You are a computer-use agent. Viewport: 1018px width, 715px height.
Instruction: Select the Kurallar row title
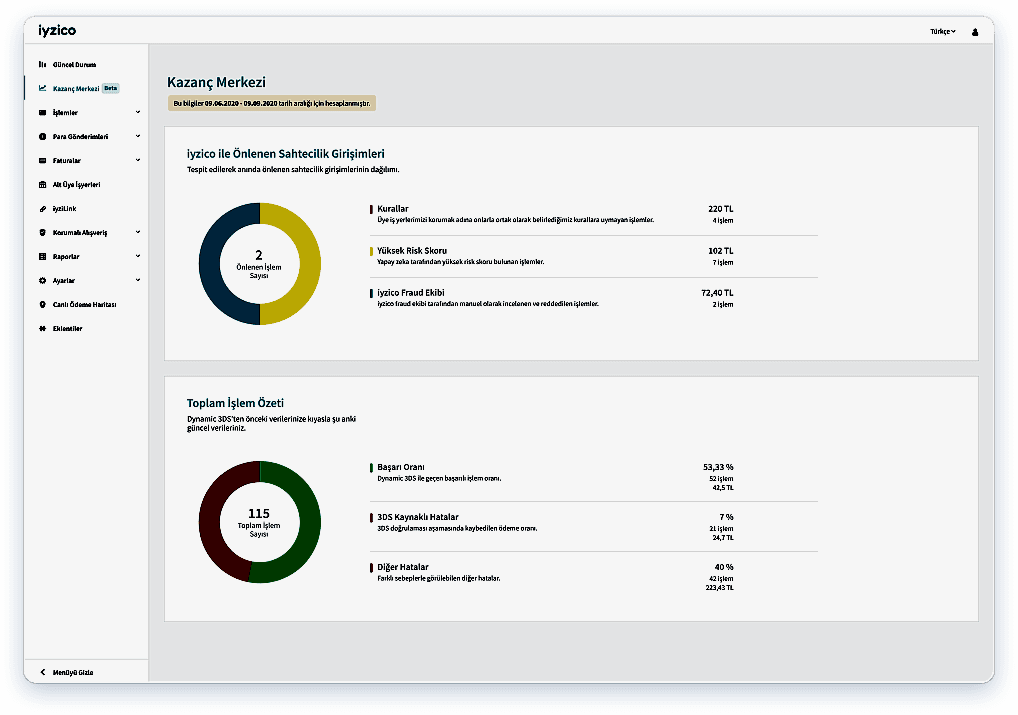[393, 209]
